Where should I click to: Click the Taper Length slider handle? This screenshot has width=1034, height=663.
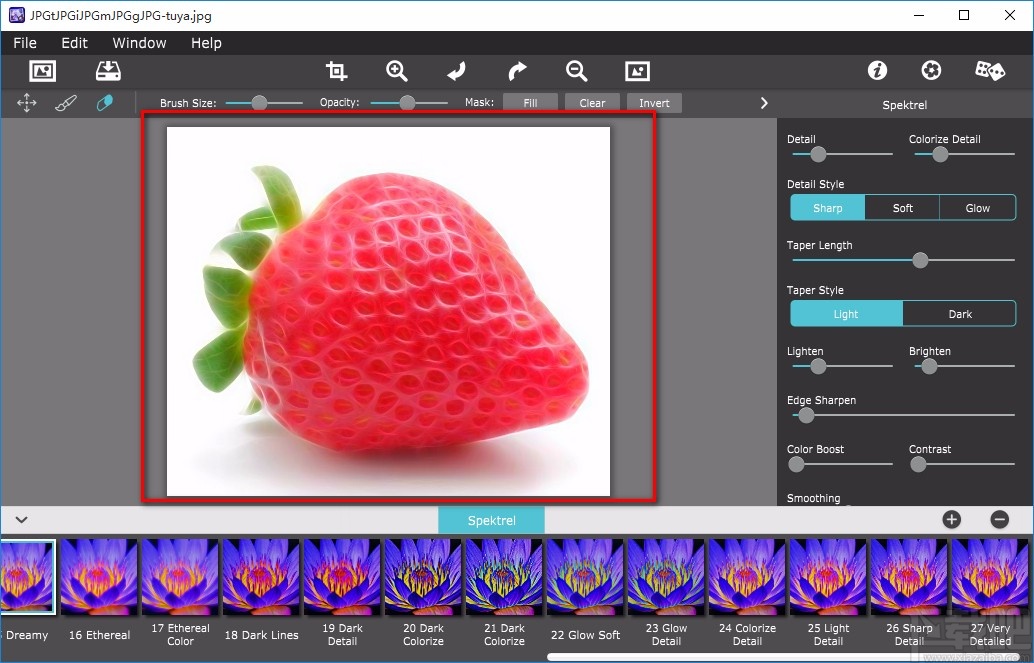point(920,260)
